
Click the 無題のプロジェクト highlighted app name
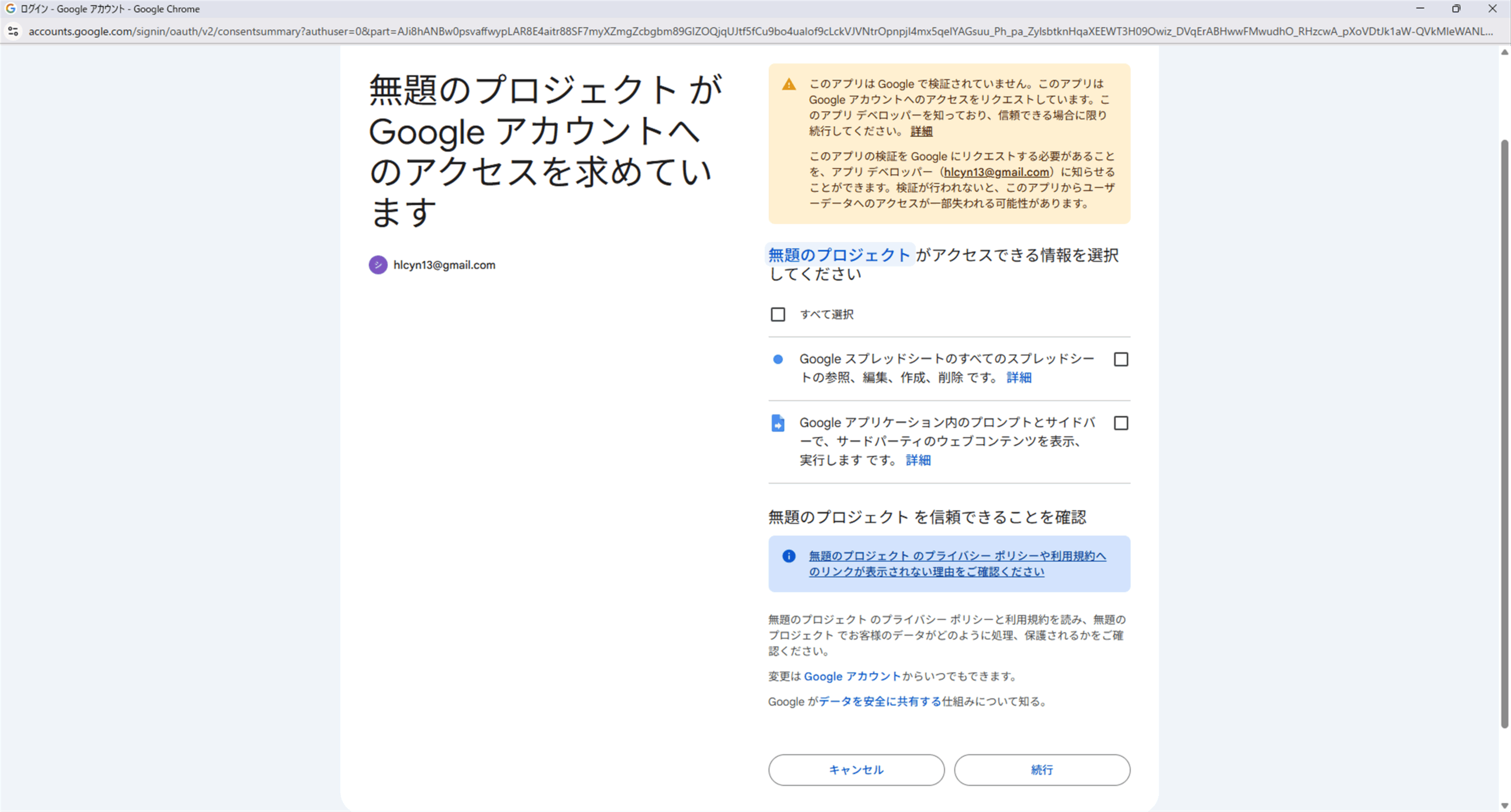point(839,255)
